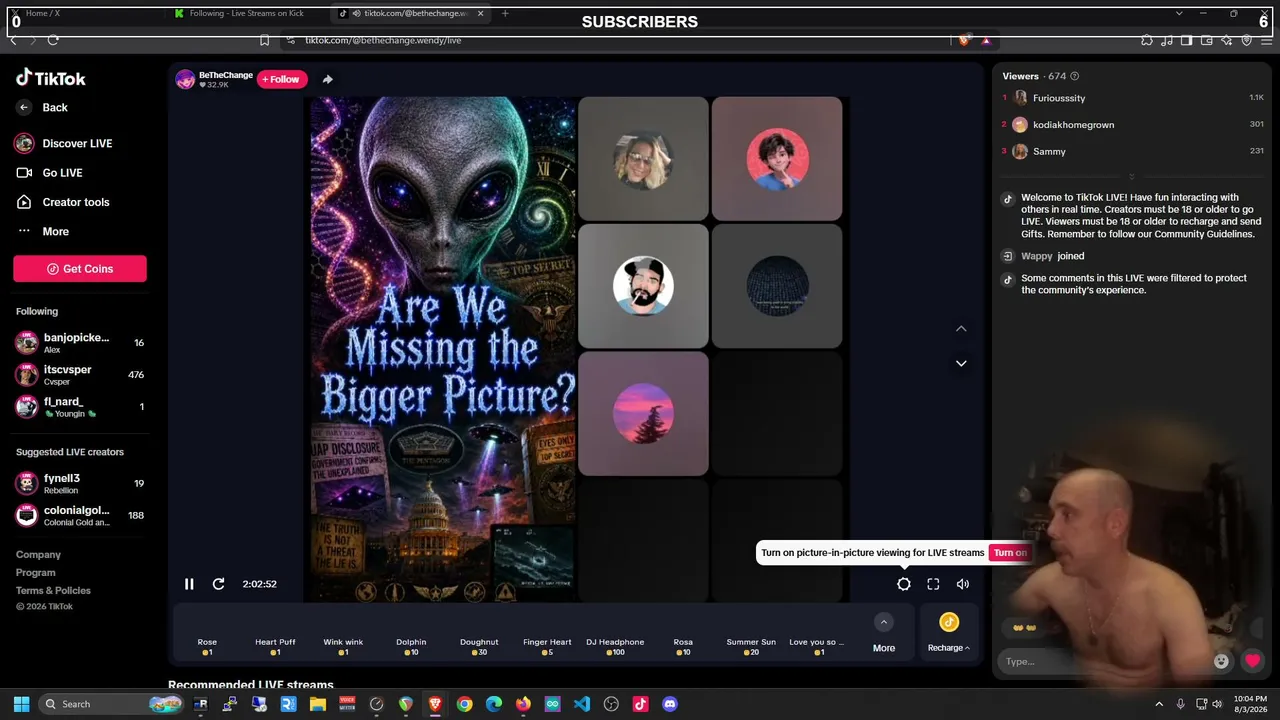Mute the stream volume speaker
The width and height of the screenshot is (1280, 720).
962,584
